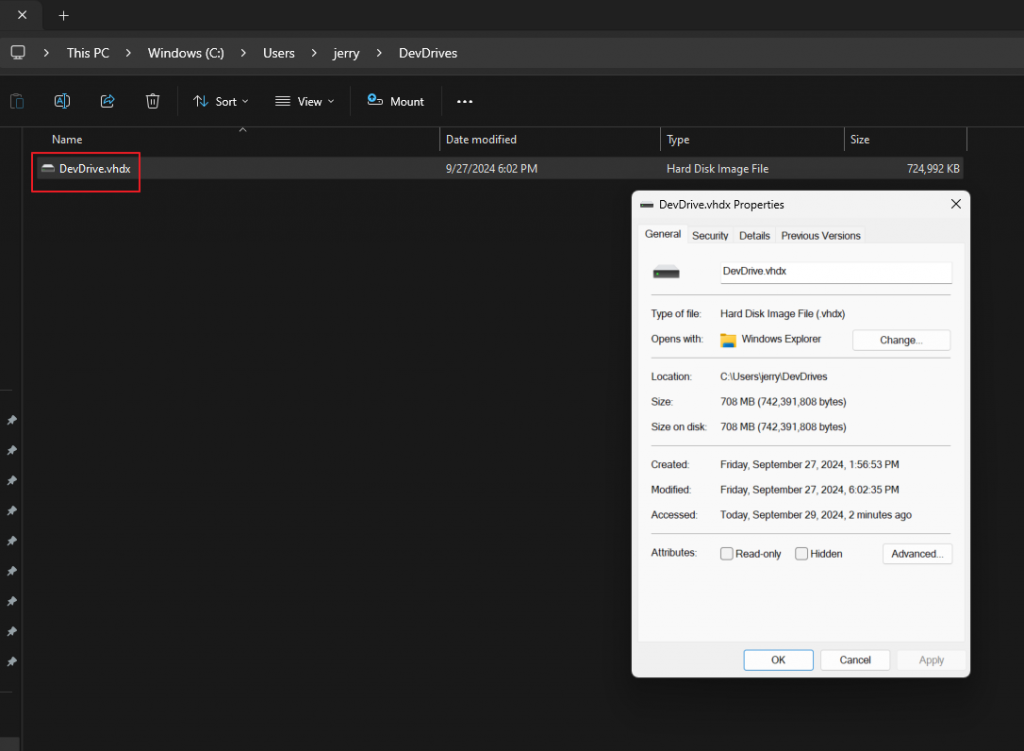Viewport: 1024px width, 751px height.
Task: Open a new Explorer tab with plus
Action: coord(63,16)
